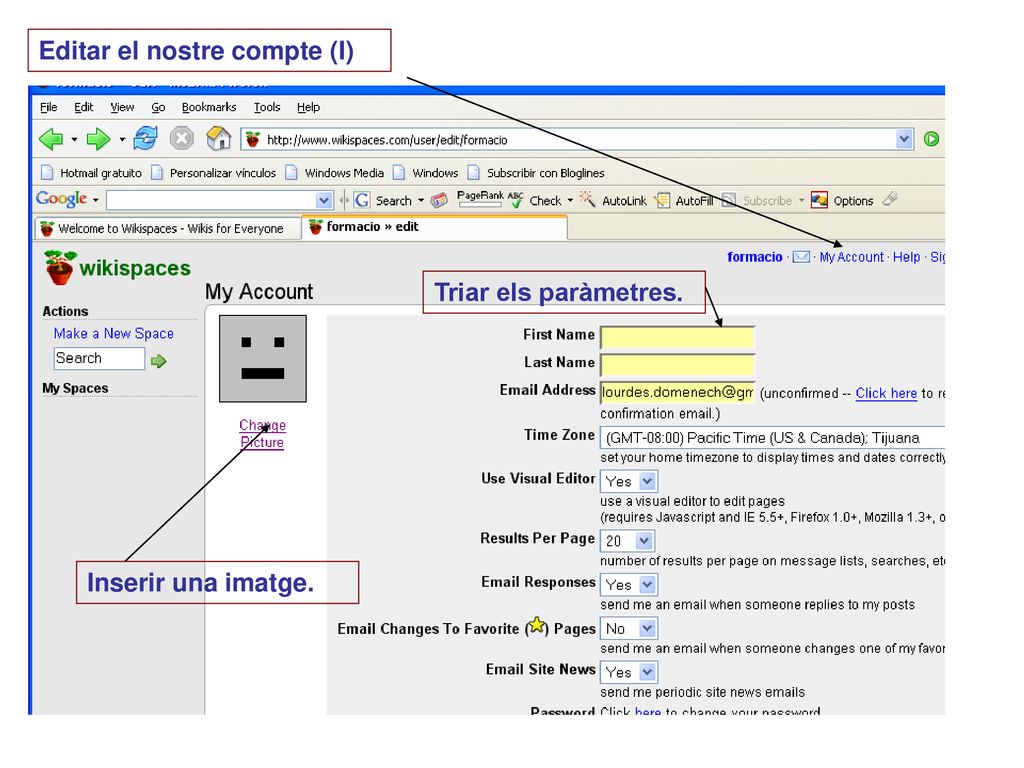Click Make a New Space link
This screenshot has width=1024, height=768.
(114, 334)
